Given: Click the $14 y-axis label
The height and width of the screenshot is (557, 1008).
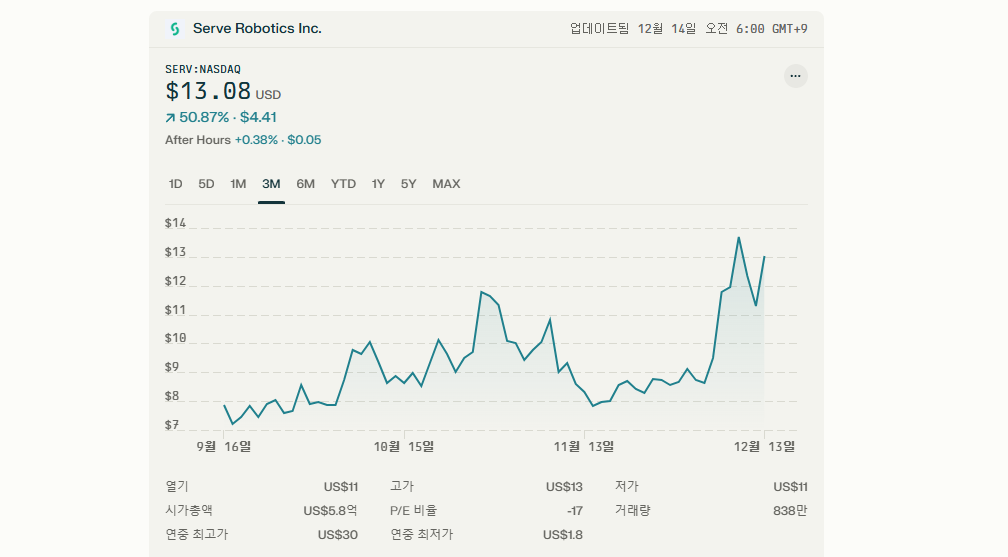Looking at the screenshot, I should [176, 223].
